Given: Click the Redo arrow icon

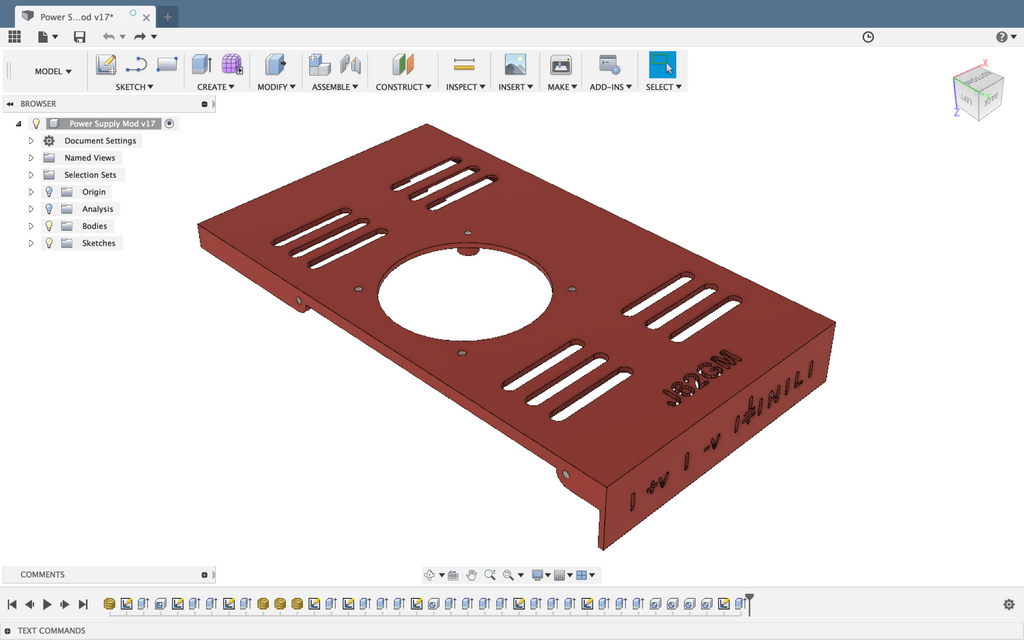Looking at the screenshot, I should (x=140, y=37).
